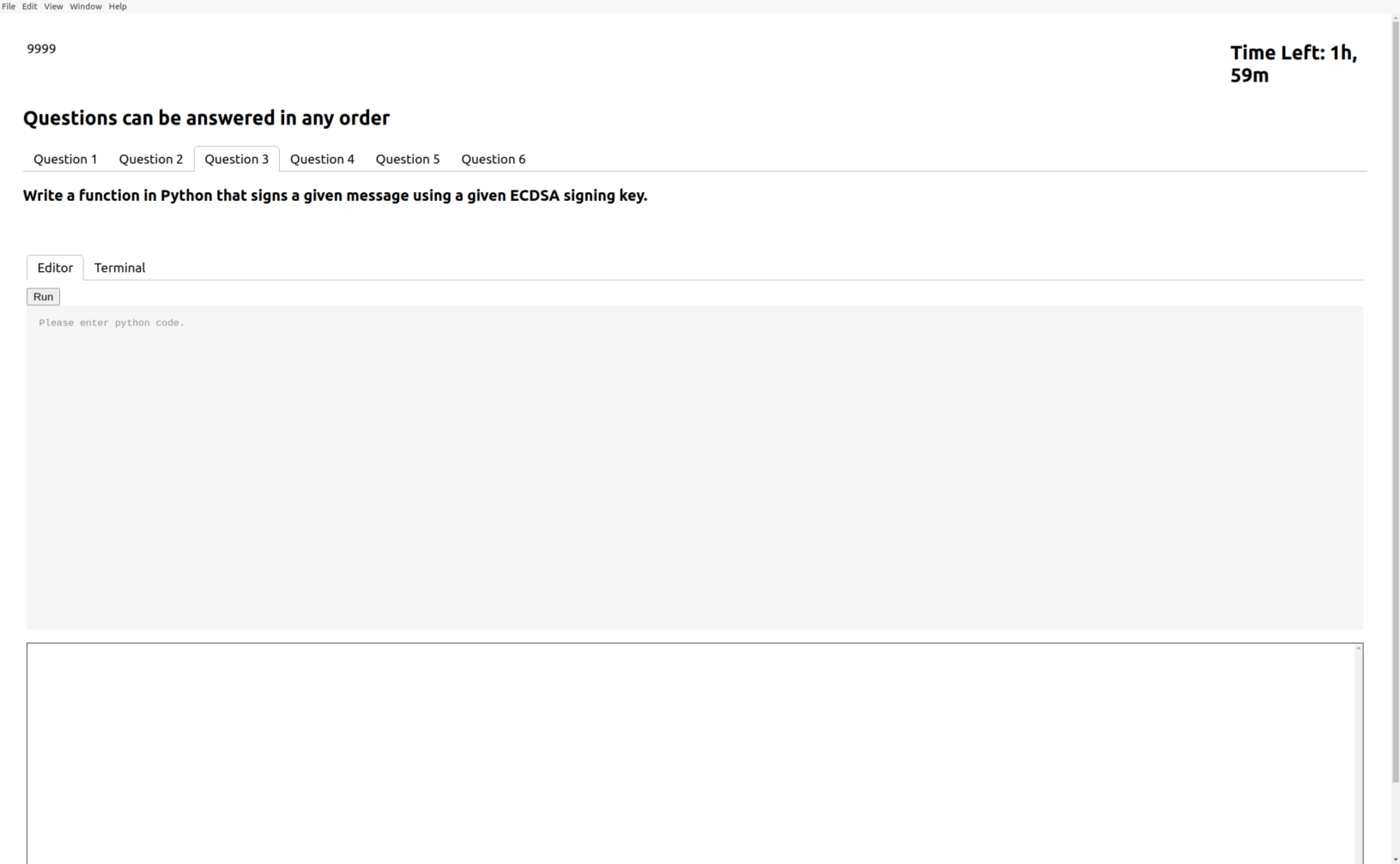
Task: Show the Question 6 tab
Action: (493, 159)
